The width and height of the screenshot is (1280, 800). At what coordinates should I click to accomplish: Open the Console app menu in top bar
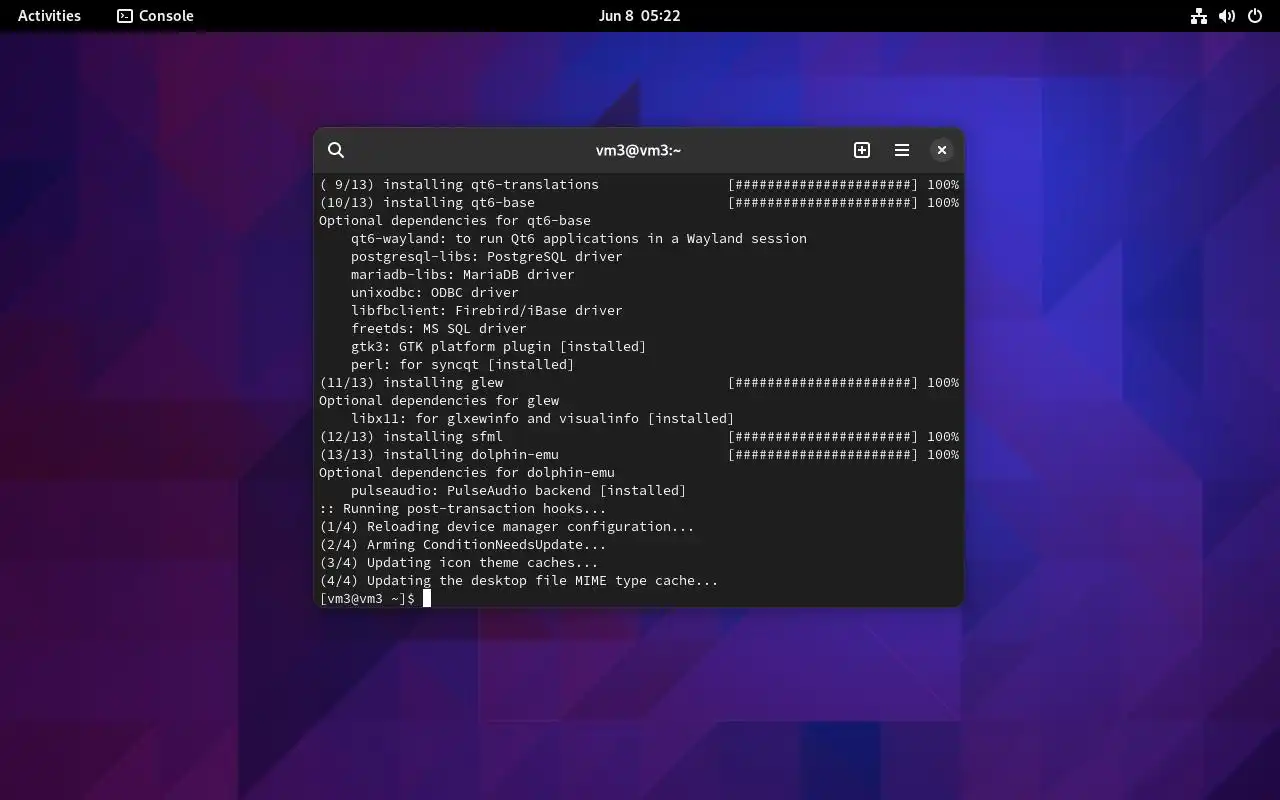pyautogui.click(x=156, y=16)
